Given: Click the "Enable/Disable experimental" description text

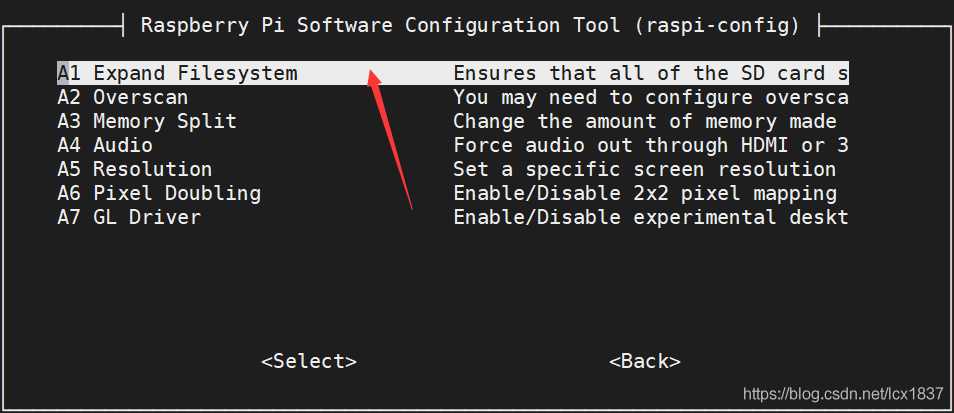Looking at the screenshot, I should coord(650,217).
